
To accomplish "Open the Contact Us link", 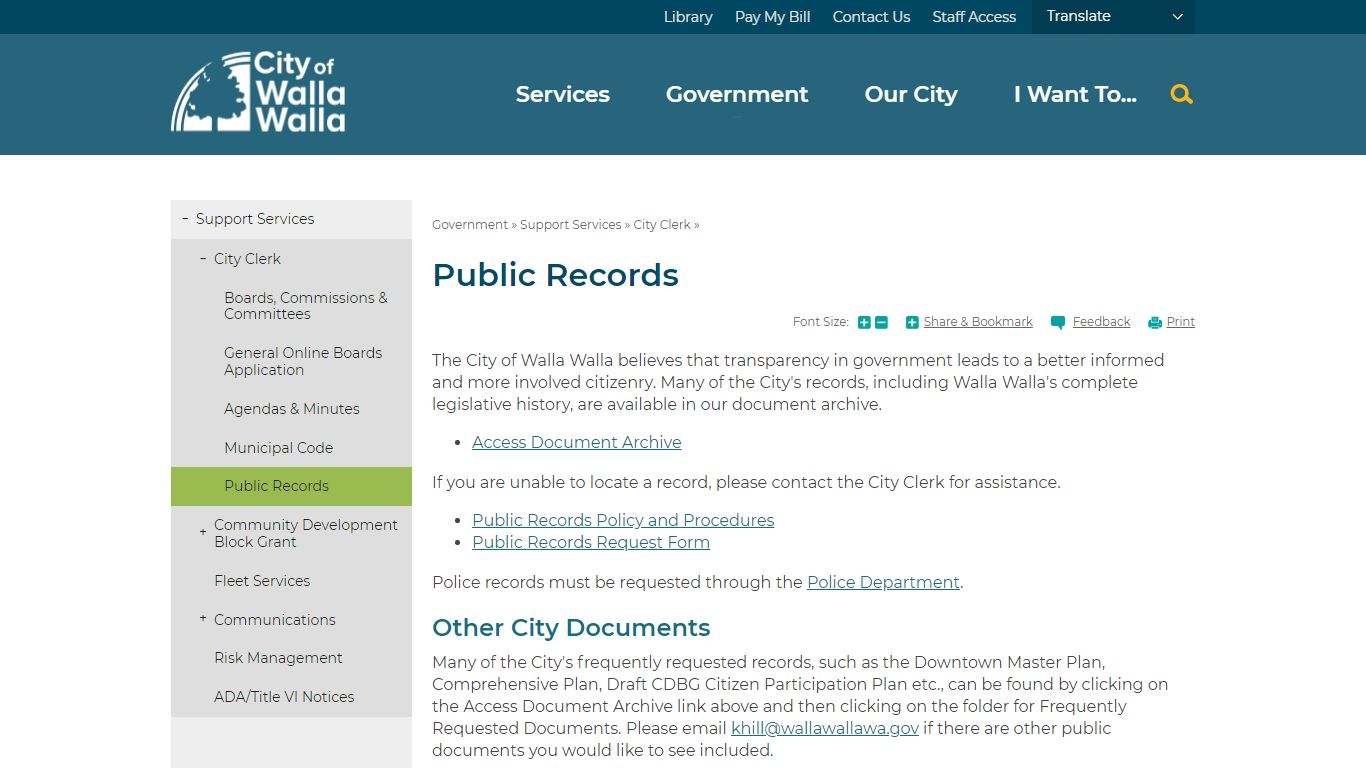I will [871, 17].
